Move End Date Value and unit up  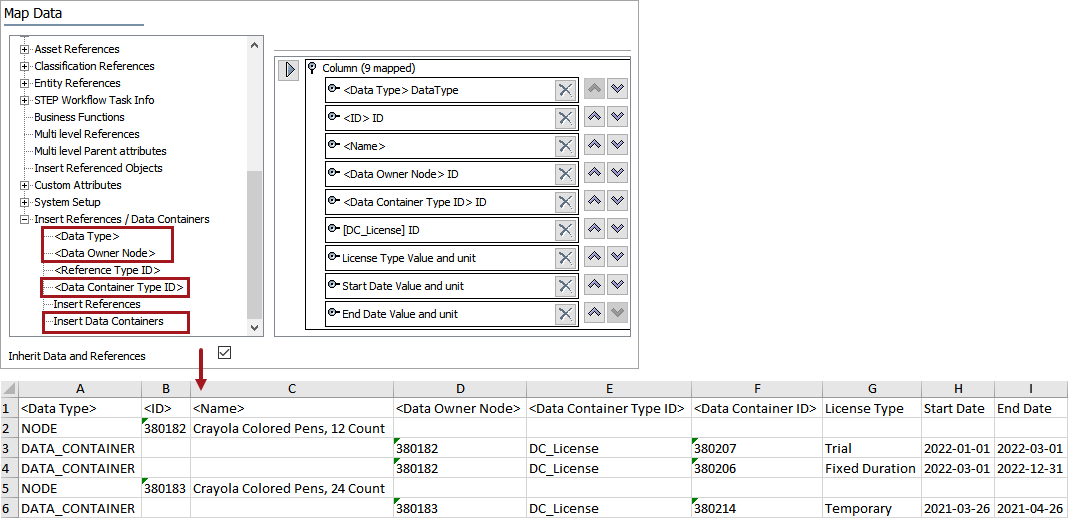click(x=594, y=313)
